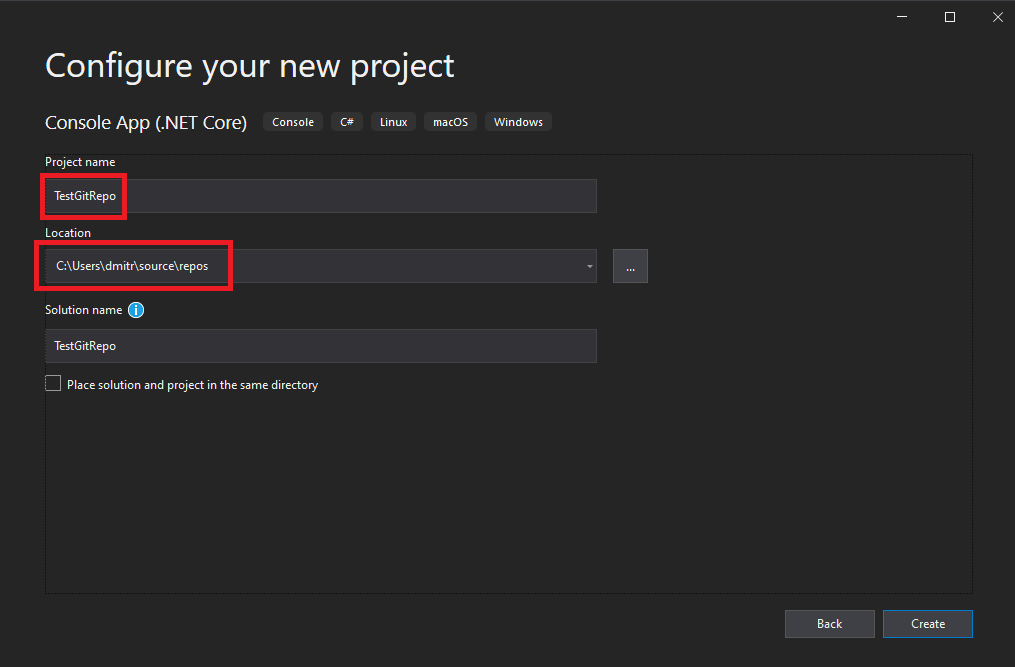Select the Windows platform tag

click(x=518, y=122)
